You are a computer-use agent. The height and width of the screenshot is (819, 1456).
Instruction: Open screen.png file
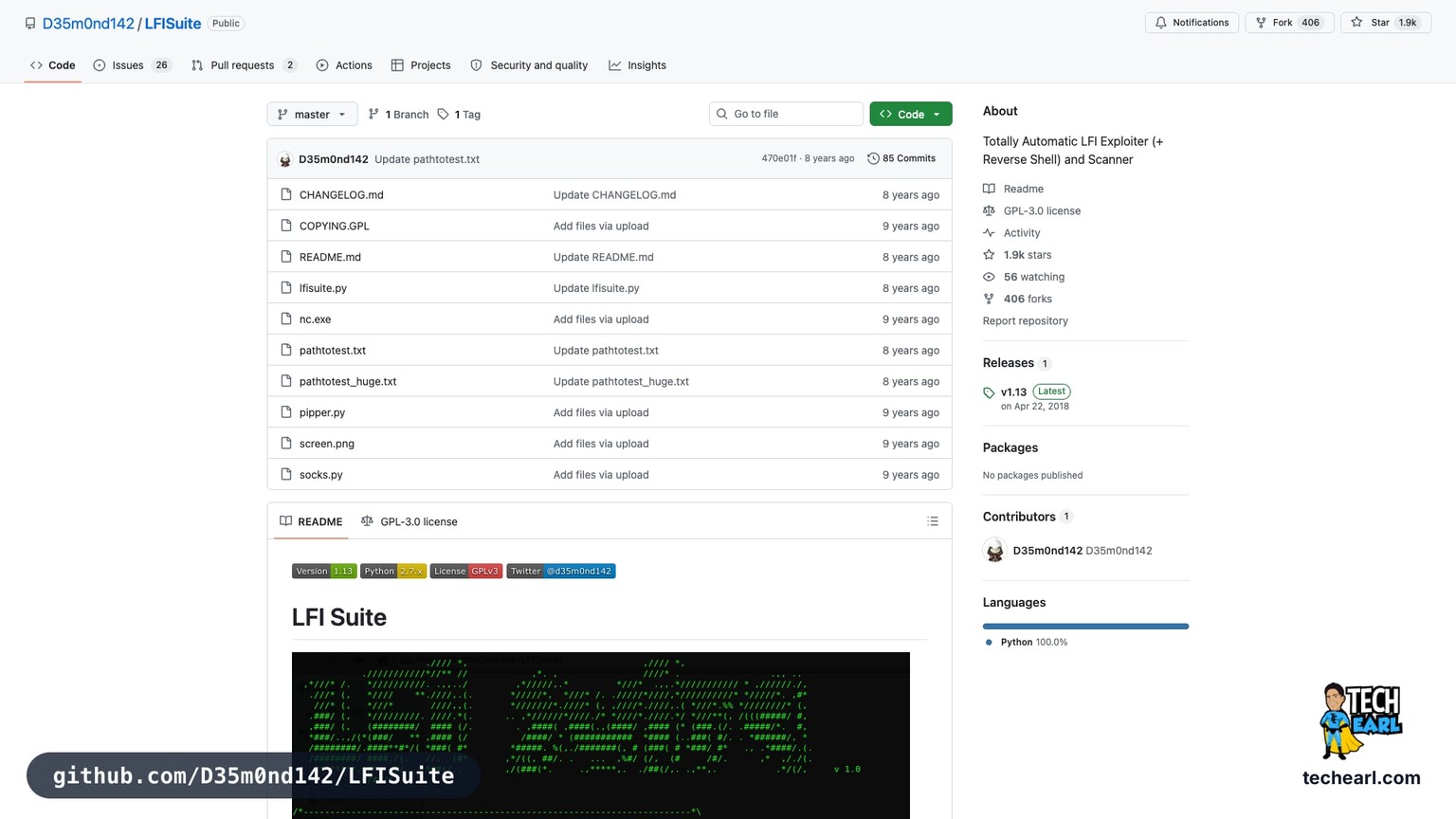click(327, 444)
